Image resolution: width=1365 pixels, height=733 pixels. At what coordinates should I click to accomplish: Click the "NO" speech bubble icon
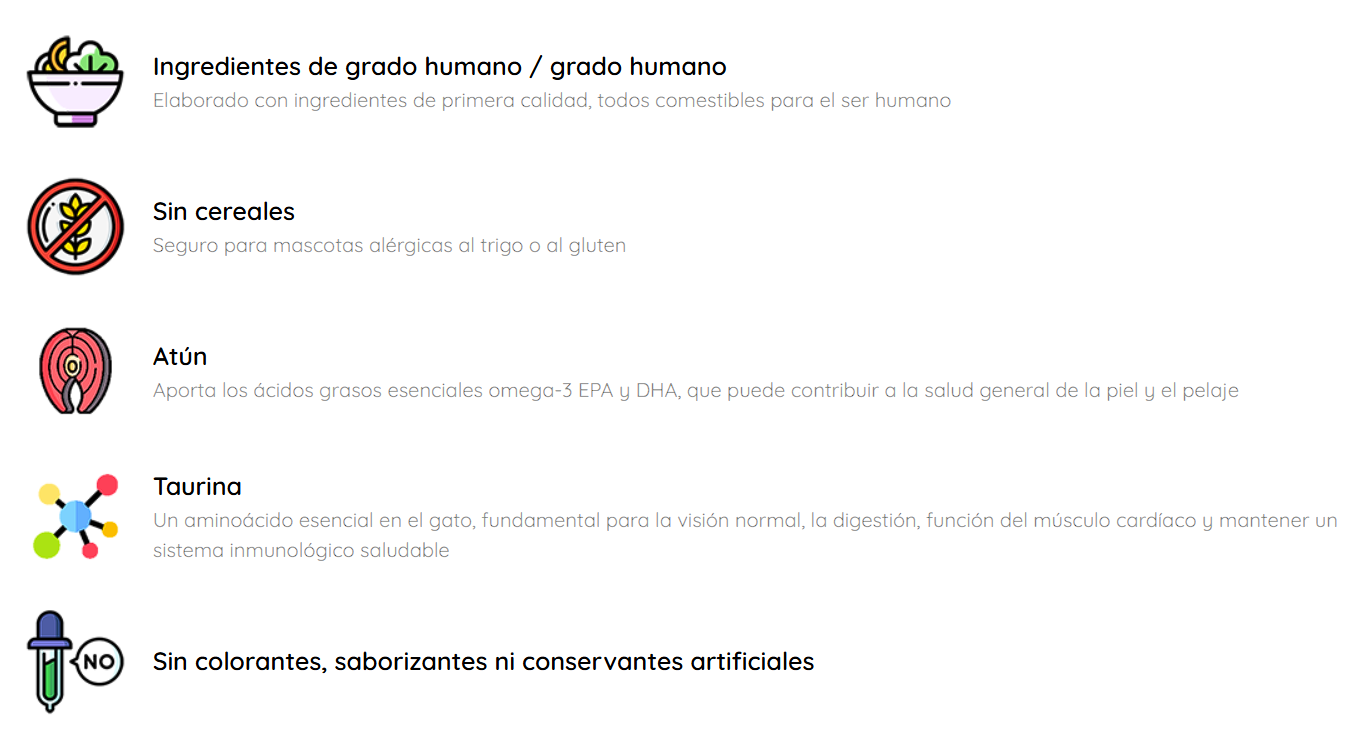(98, 661)
